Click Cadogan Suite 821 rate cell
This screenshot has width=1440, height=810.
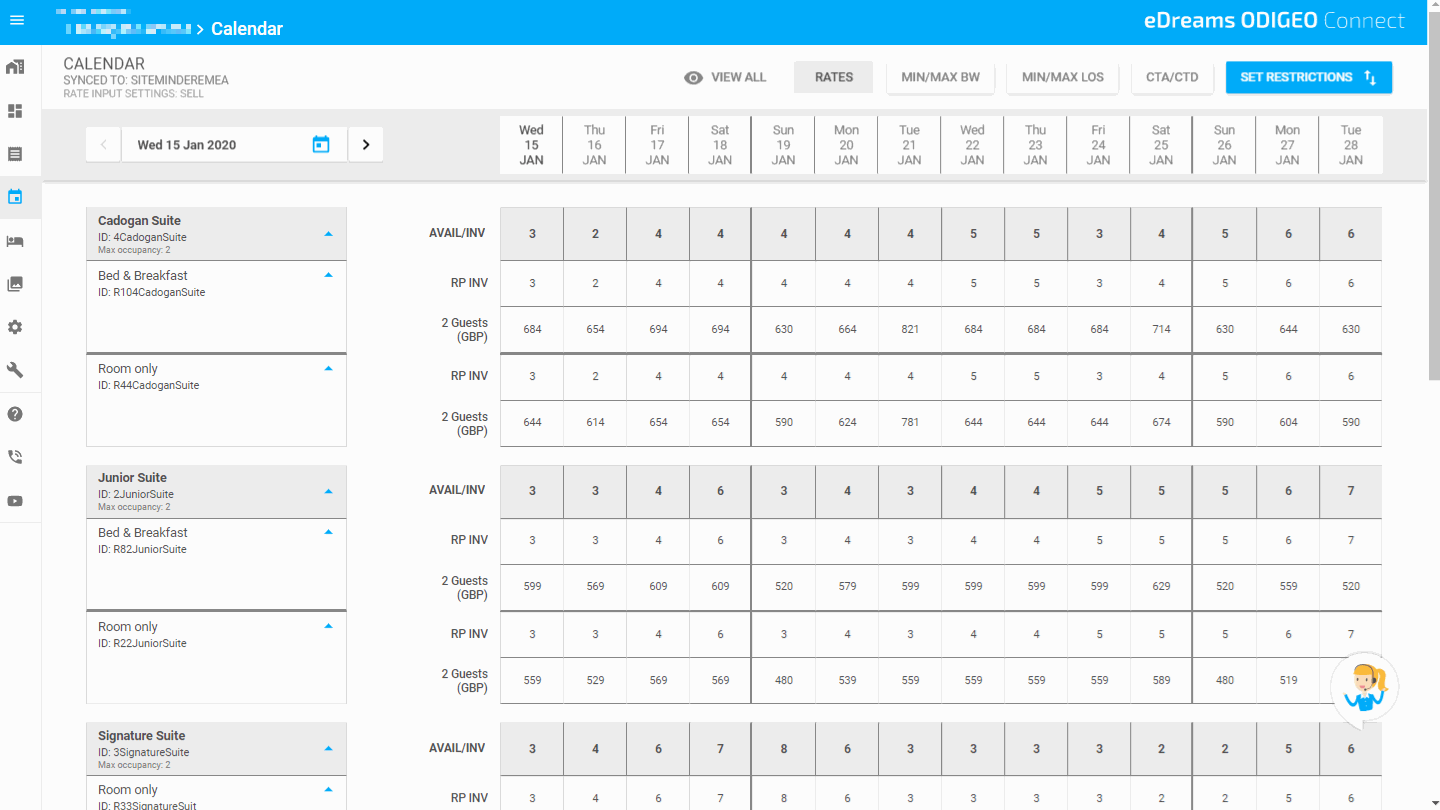click(x=910, y=329)
